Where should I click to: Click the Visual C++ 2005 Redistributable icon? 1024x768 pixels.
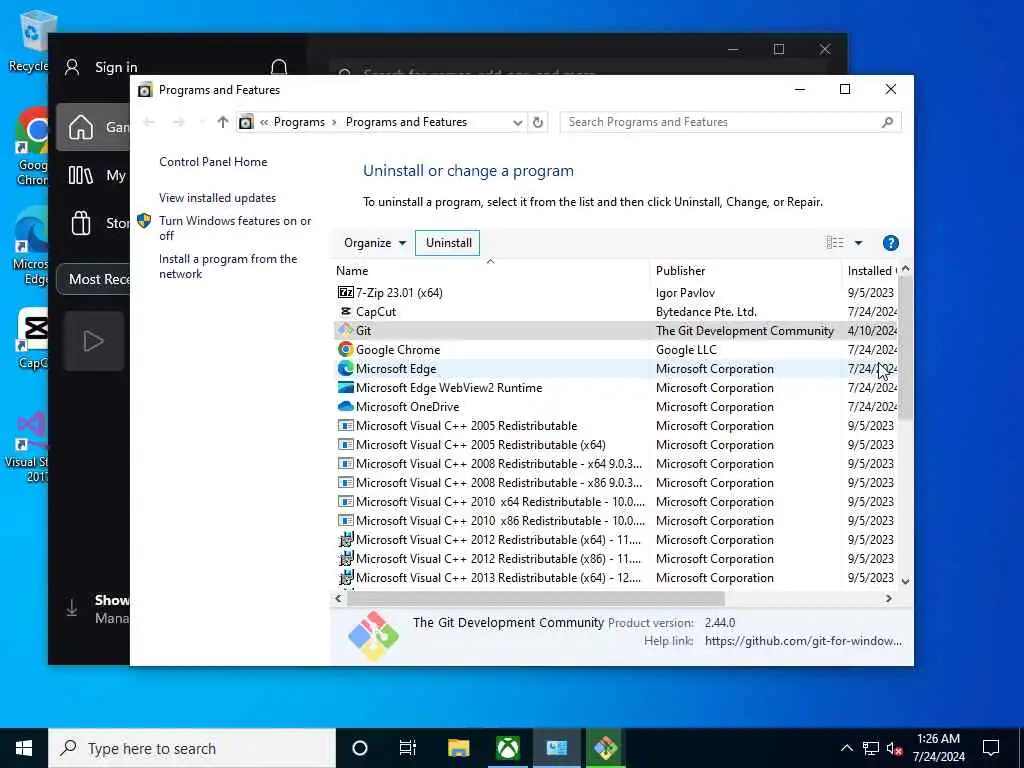click(345, 426)
